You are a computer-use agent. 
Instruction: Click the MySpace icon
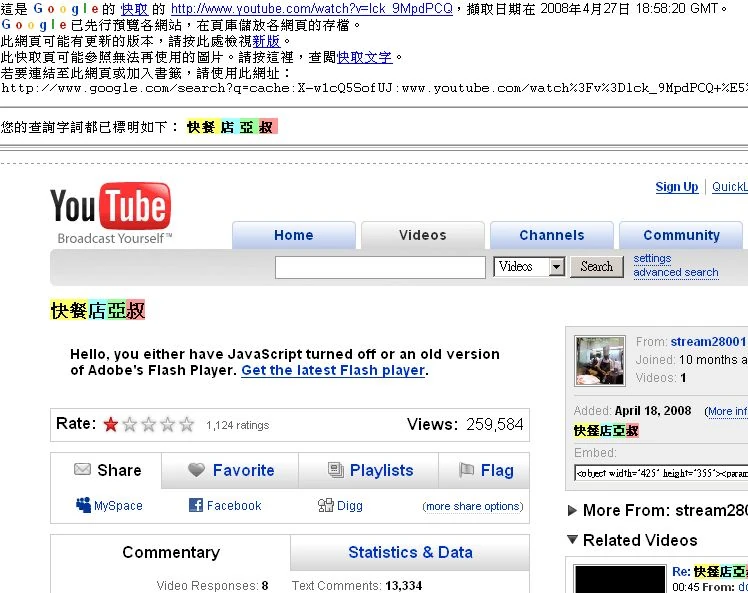pos(83,505)
